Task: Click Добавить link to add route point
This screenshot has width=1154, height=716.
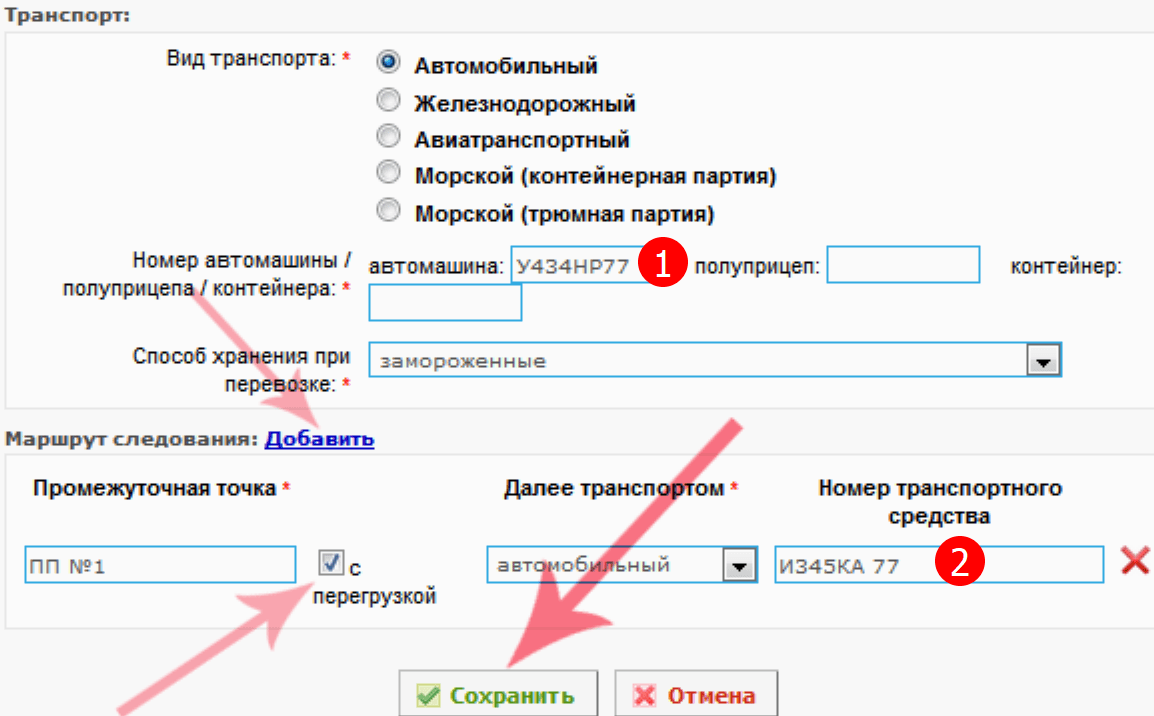Action: (x=319, y=438)
